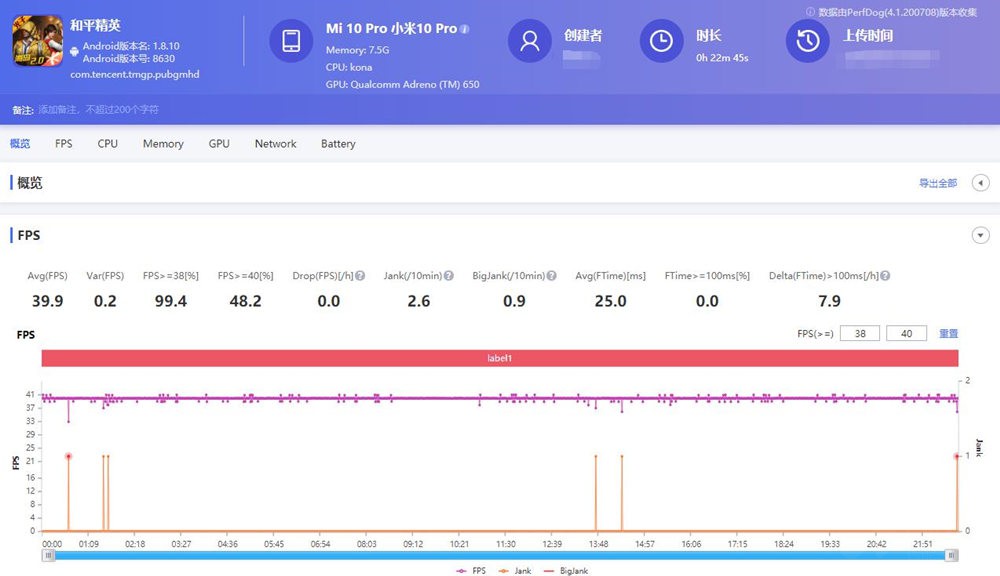Click the FPS>=38[%] value 99.4
The height and width of the screenshot is (576, 1000).
[171, 301]
